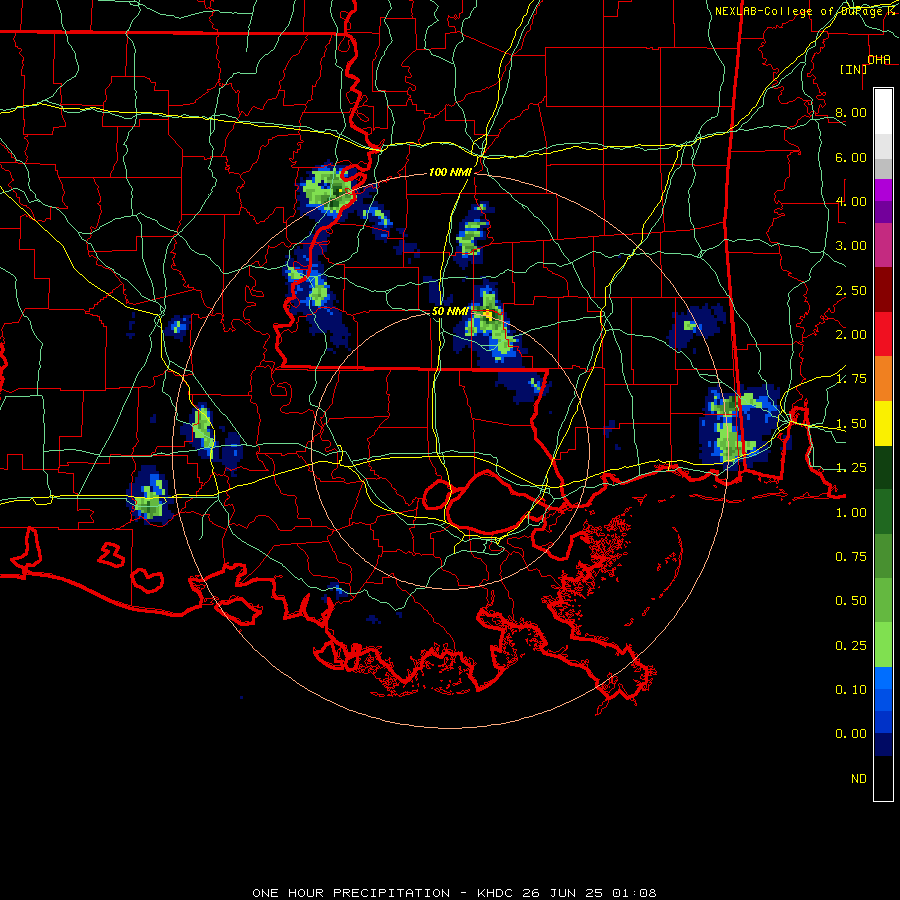Click the navy swatch just below 0.00
Viewport: 900px width, 900px height.
click(x=883, y=744)
